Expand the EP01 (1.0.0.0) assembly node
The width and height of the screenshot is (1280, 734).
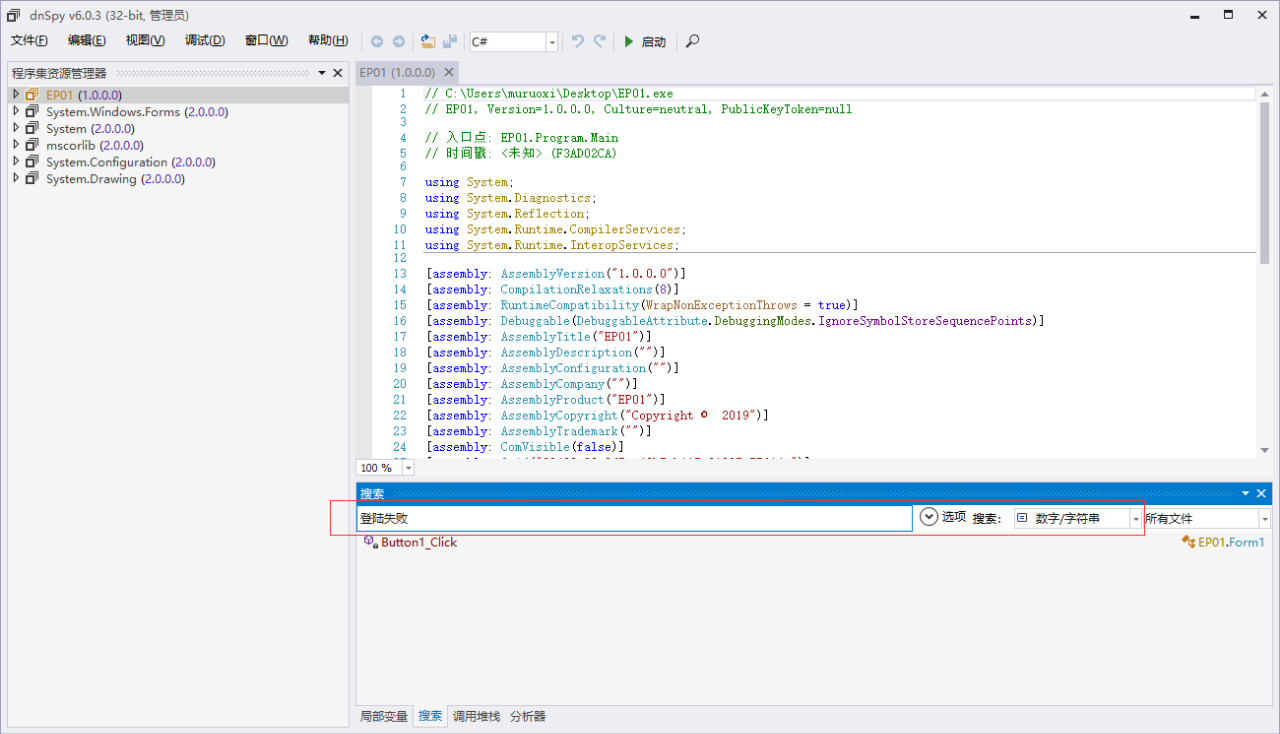click(16, 94)
